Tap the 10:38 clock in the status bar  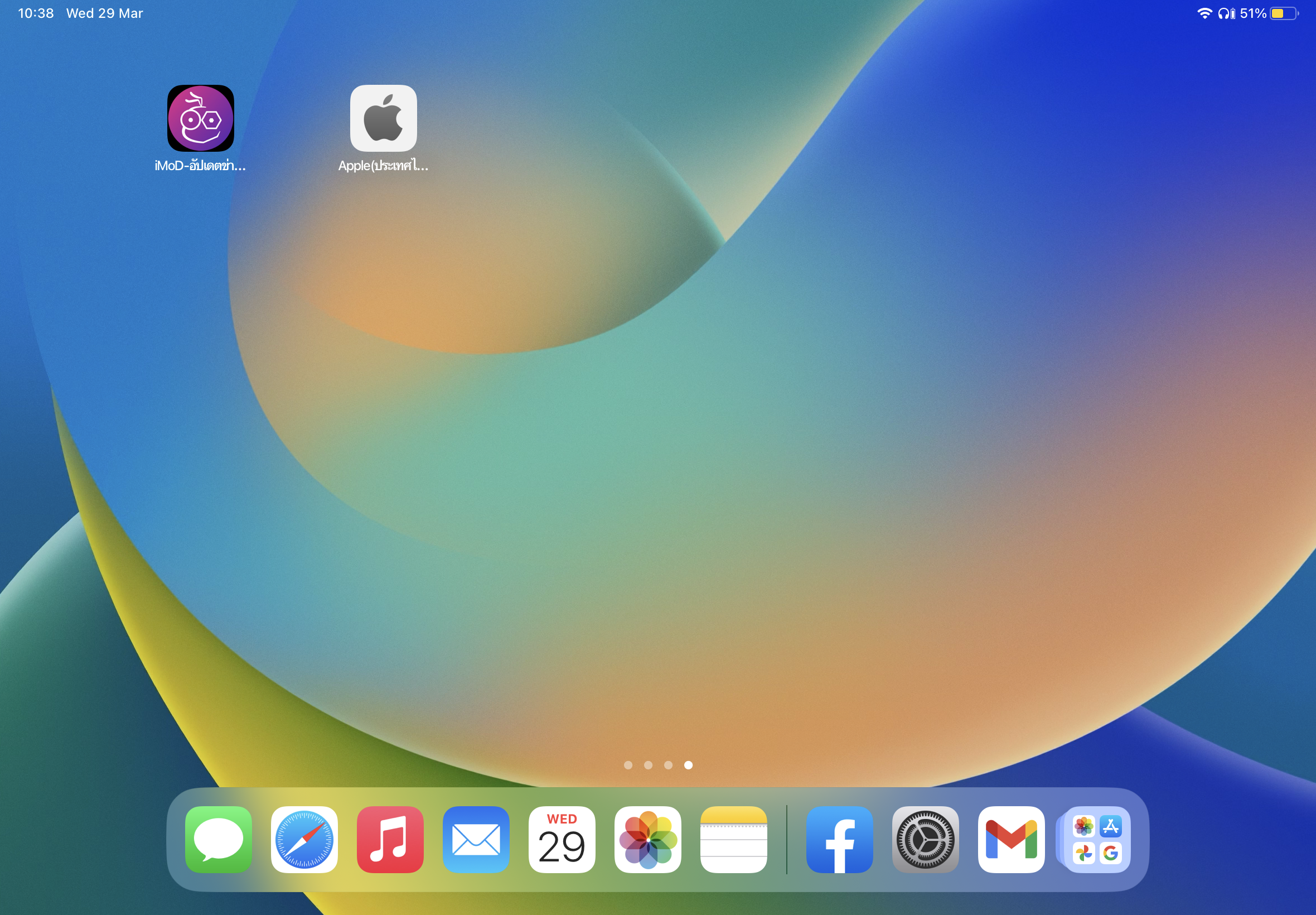coord(36,13)
